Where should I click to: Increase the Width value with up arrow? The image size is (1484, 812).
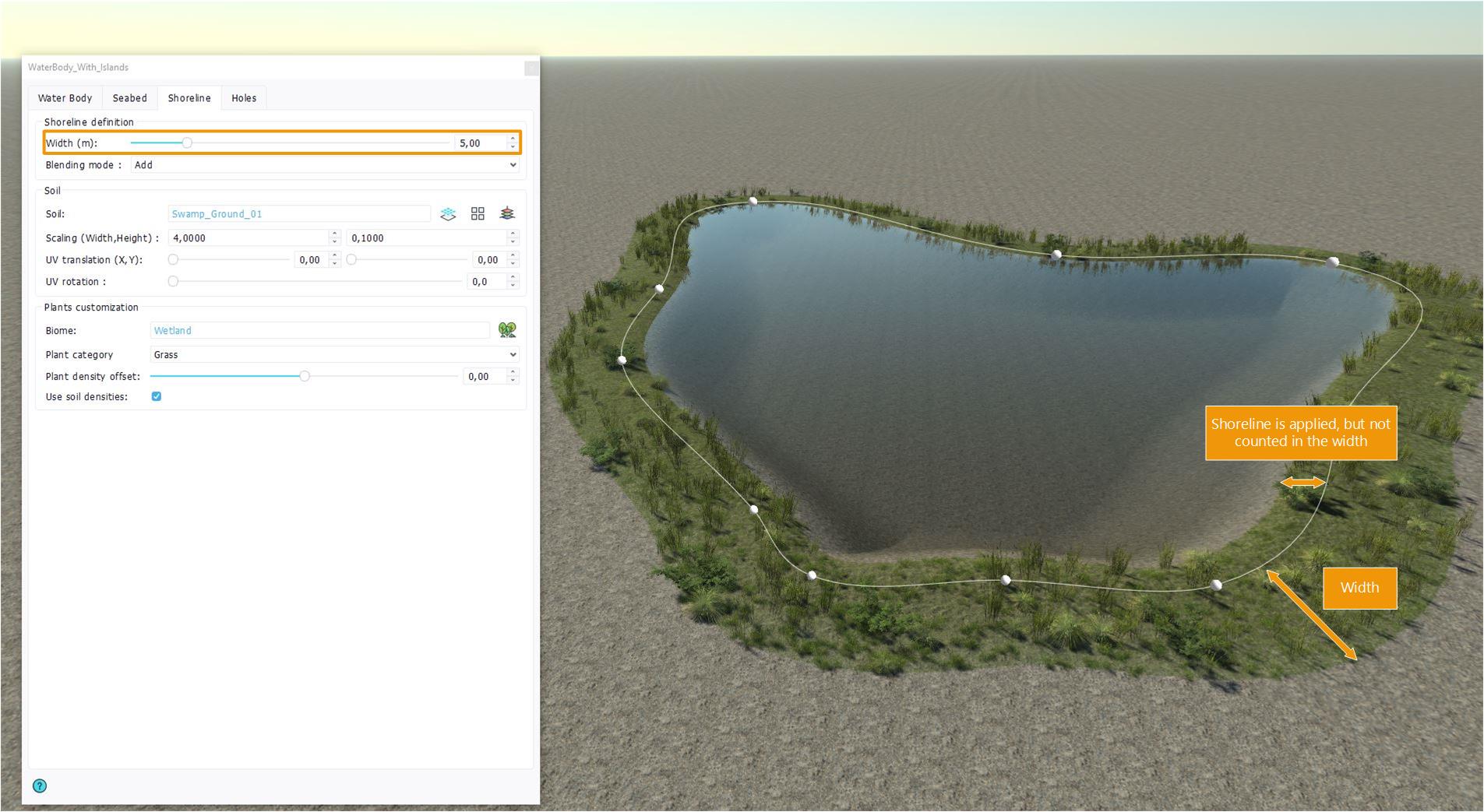click(513, 139)
